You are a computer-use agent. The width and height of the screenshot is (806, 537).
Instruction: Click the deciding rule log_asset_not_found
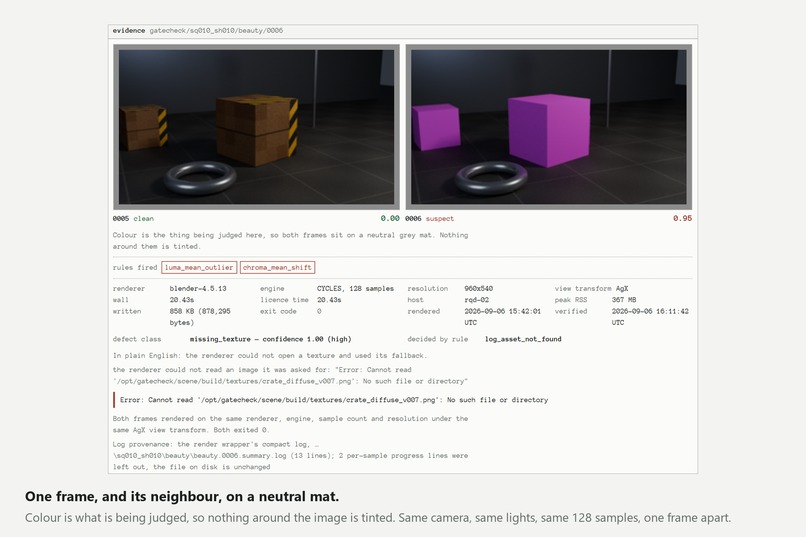[x=523, y=339]
